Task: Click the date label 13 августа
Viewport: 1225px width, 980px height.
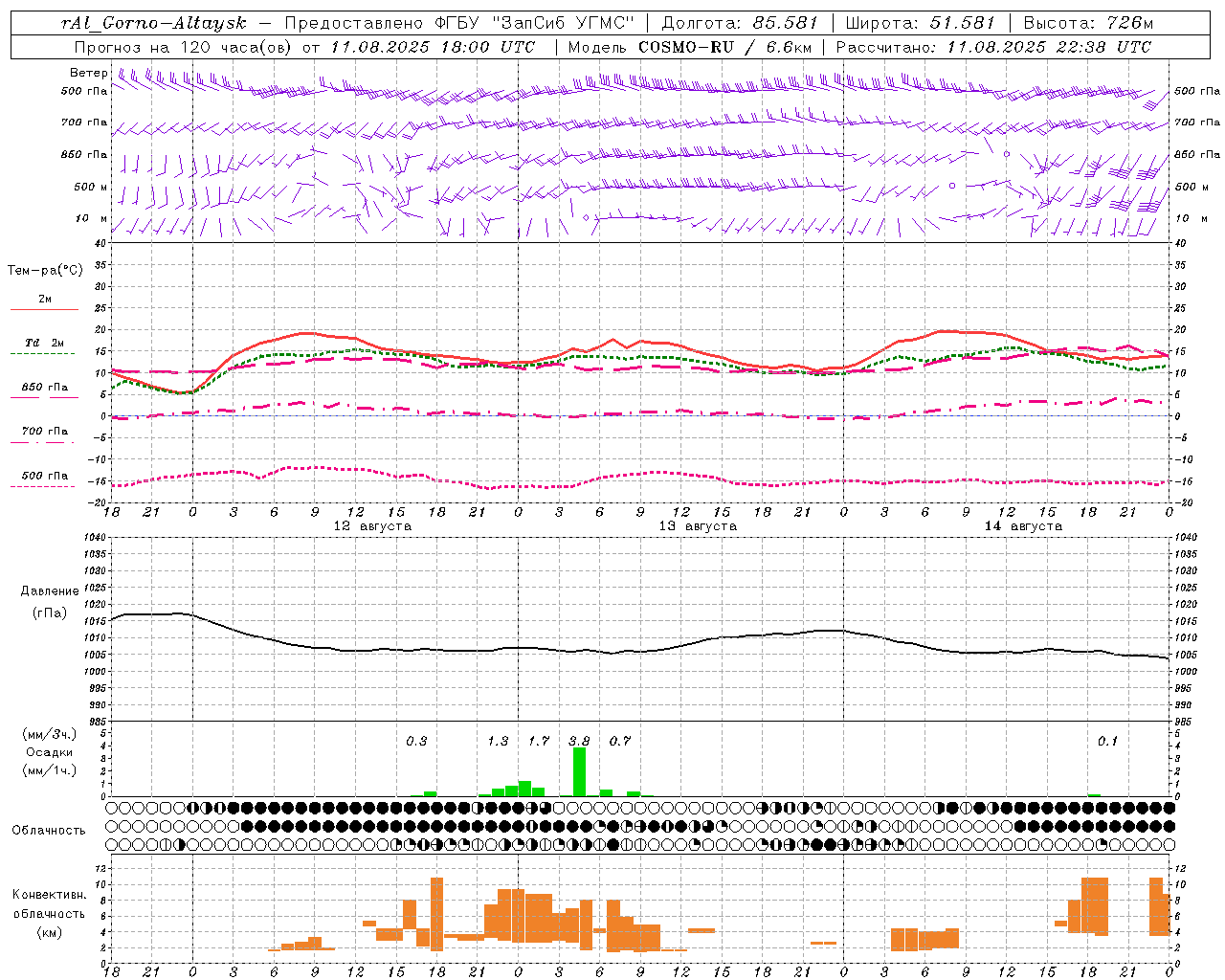Action: click(x=697, y=526)
